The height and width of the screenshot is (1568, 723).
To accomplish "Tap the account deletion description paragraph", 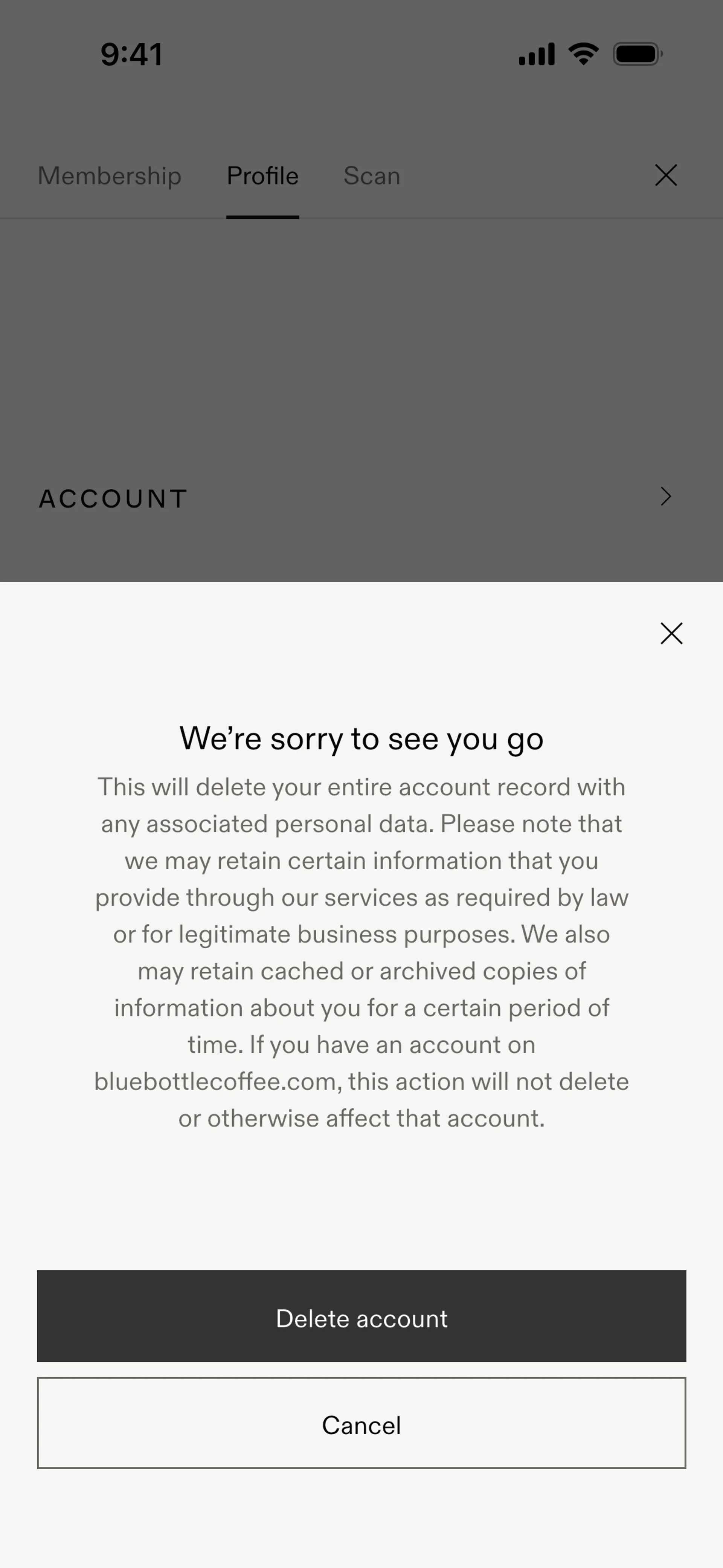I will coord(361,953).
